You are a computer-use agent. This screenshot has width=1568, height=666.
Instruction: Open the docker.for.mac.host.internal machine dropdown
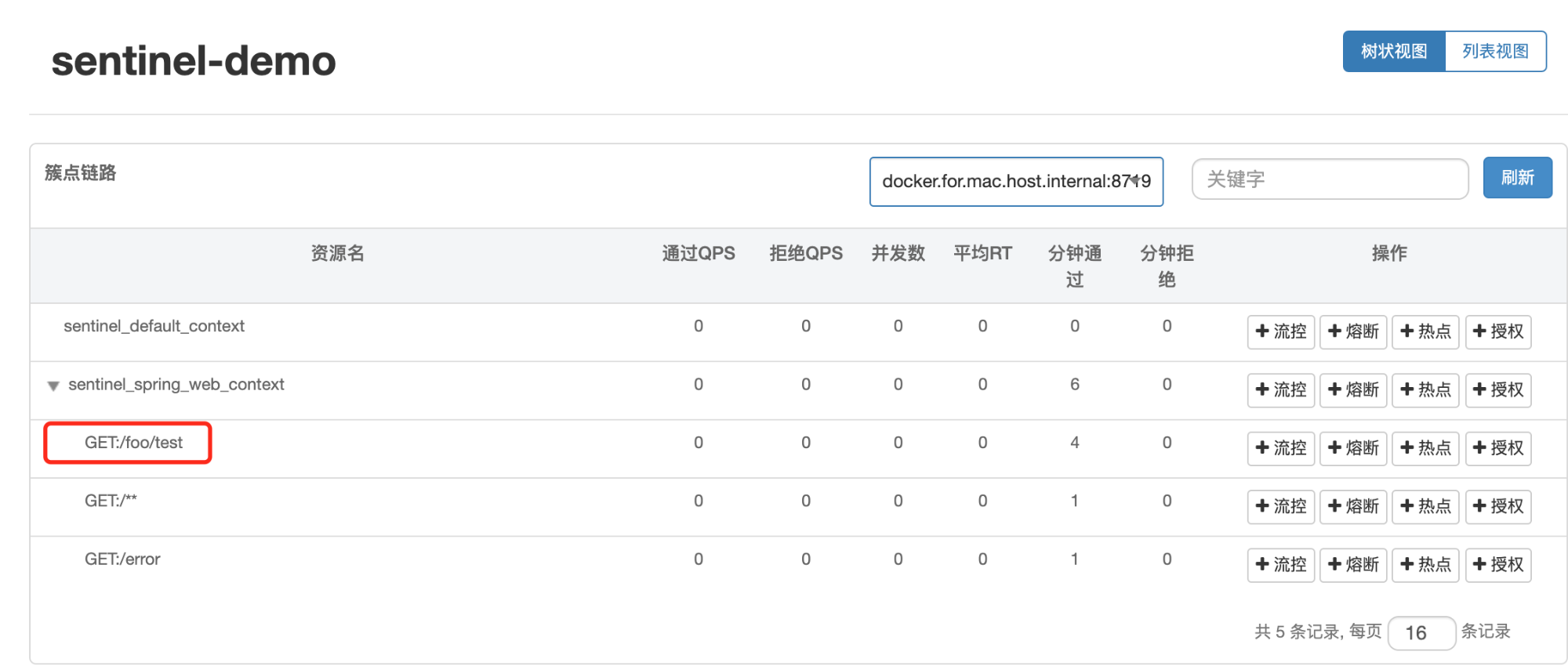[x=1016, y=182]
